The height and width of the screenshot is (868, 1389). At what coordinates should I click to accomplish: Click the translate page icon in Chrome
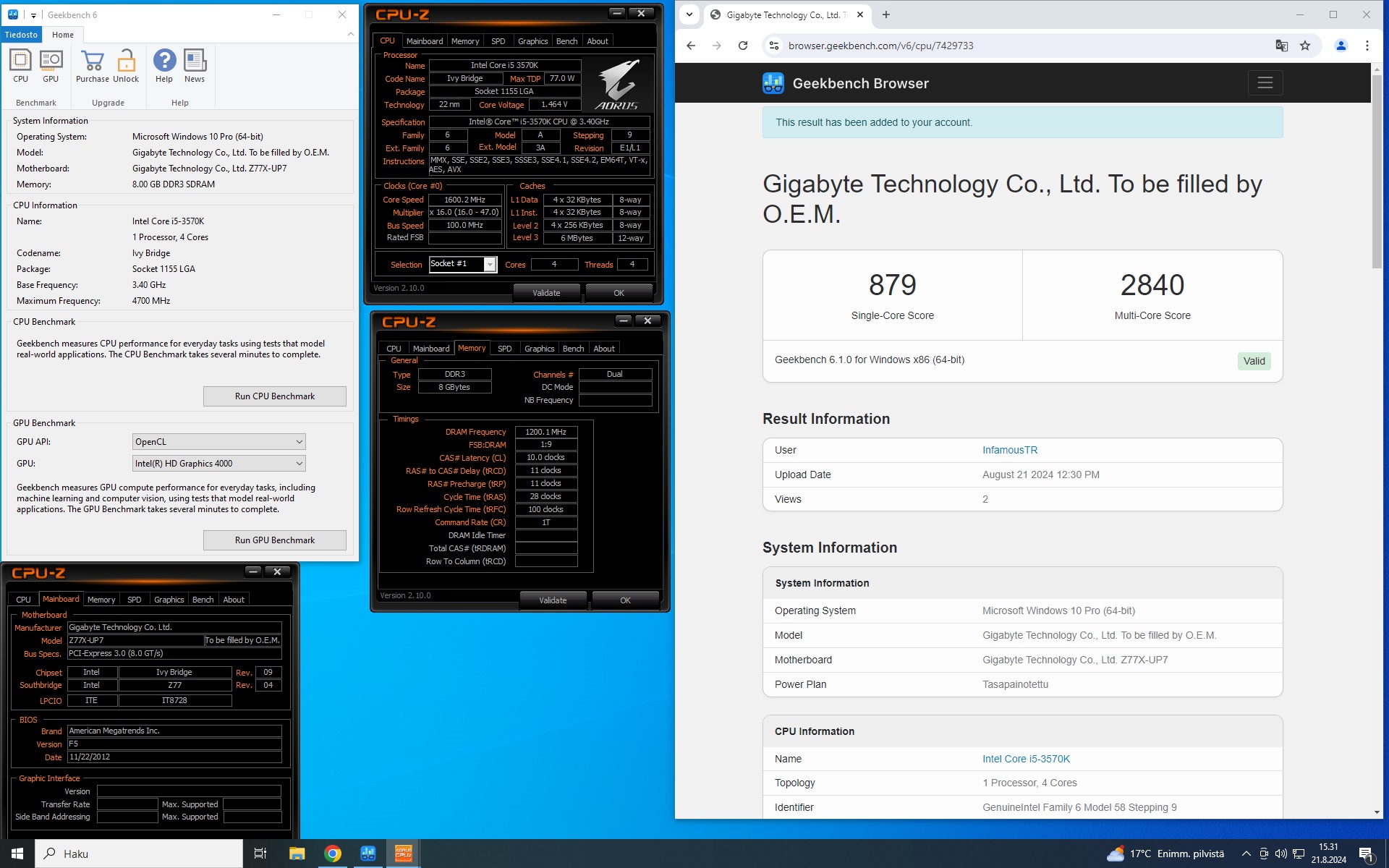coord(1282,46)
